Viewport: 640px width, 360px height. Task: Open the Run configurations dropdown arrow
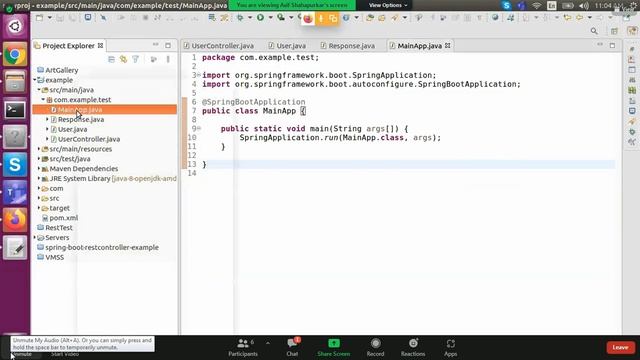270,18
